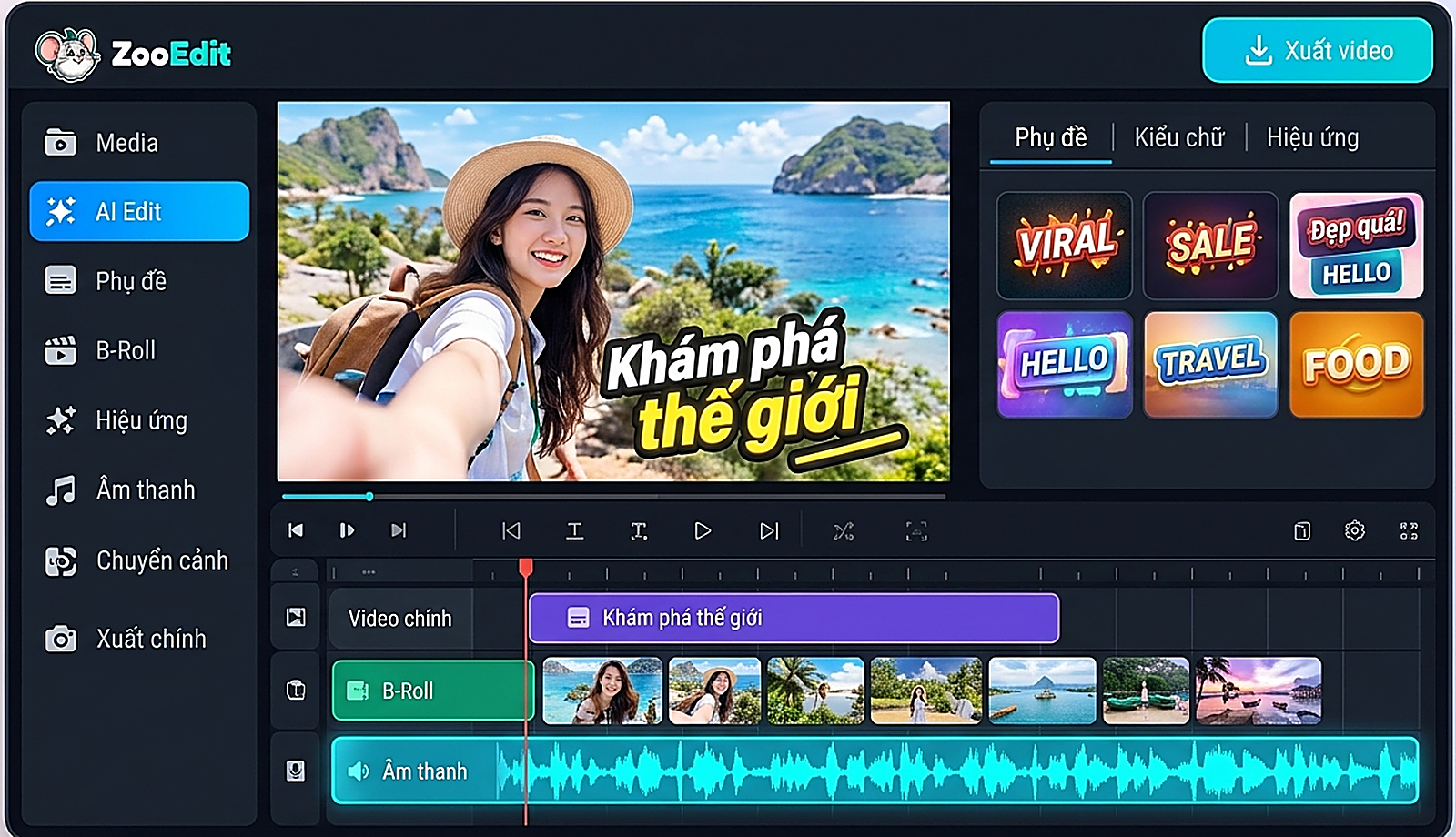The height and width of the screenshot is (837, 1456).
Task: Switch to the Kiểu chữ tab
Action: click(1179, 137)
